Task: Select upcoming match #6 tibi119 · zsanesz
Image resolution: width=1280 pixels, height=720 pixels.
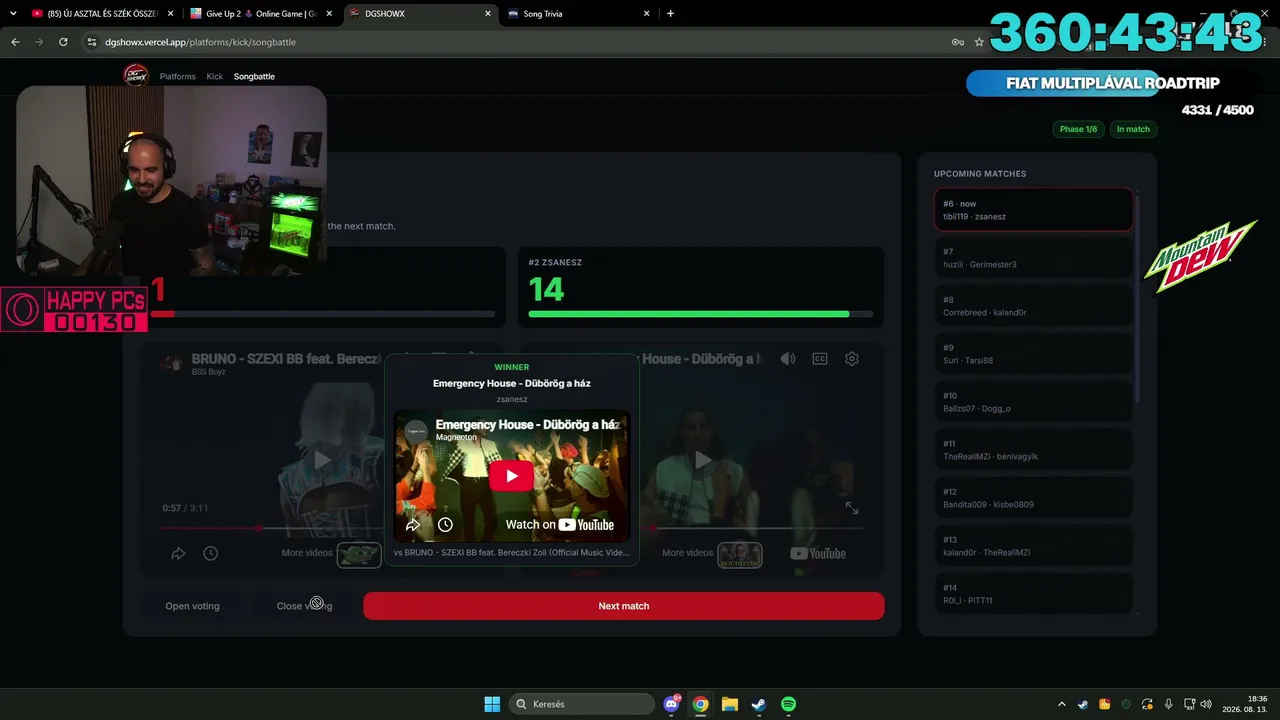Action: 1034,210
